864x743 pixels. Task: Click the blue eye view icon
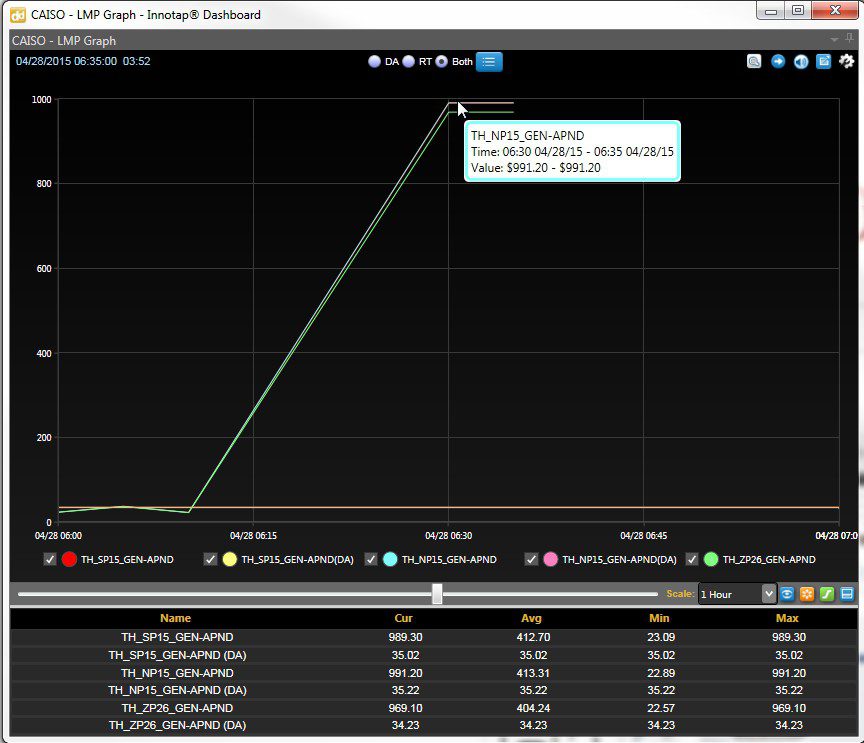pyautogui.click(x=787, y=594)
